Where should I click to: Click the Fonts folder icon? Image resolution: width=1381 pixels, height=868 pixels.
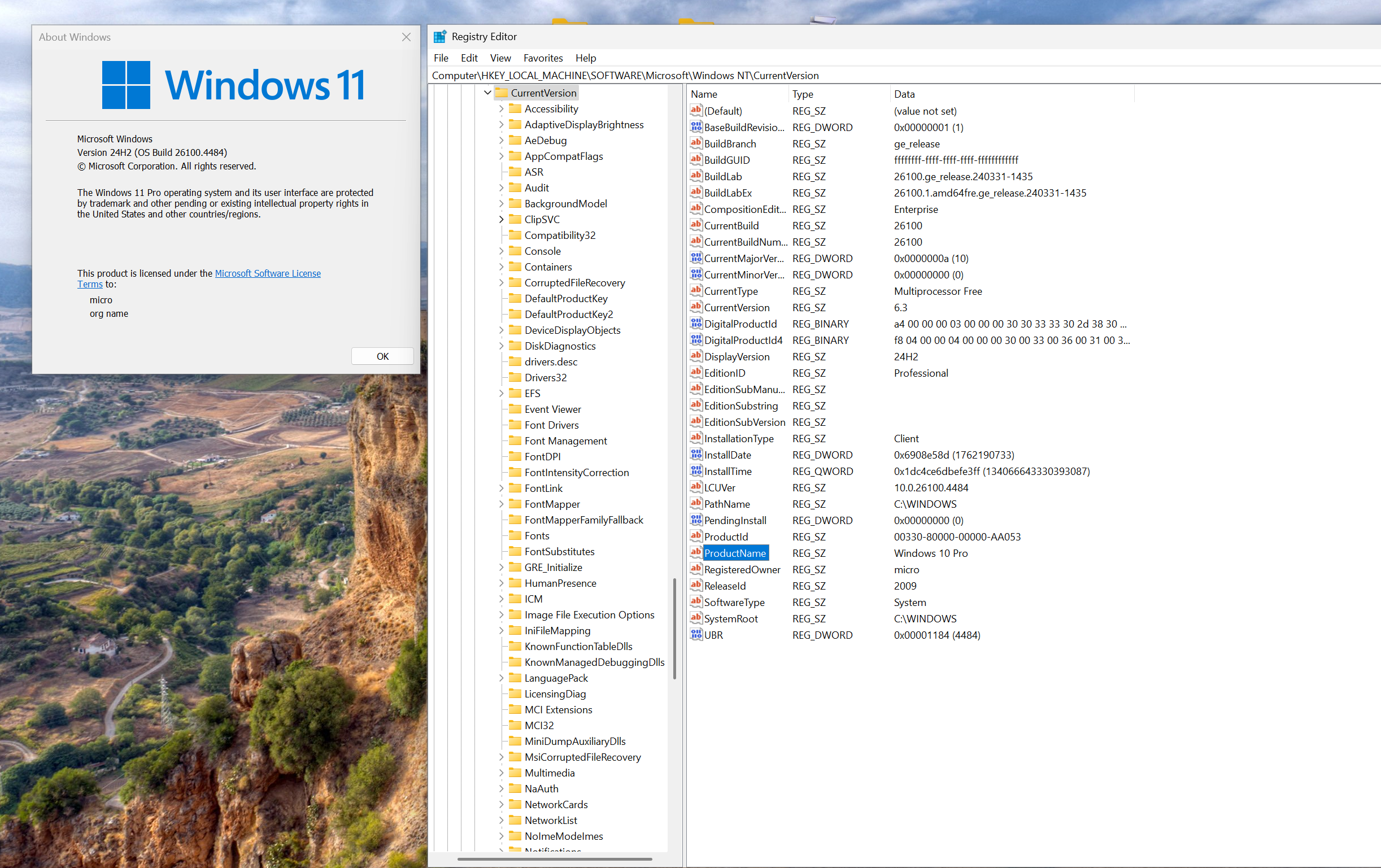[x=515, y=535]
